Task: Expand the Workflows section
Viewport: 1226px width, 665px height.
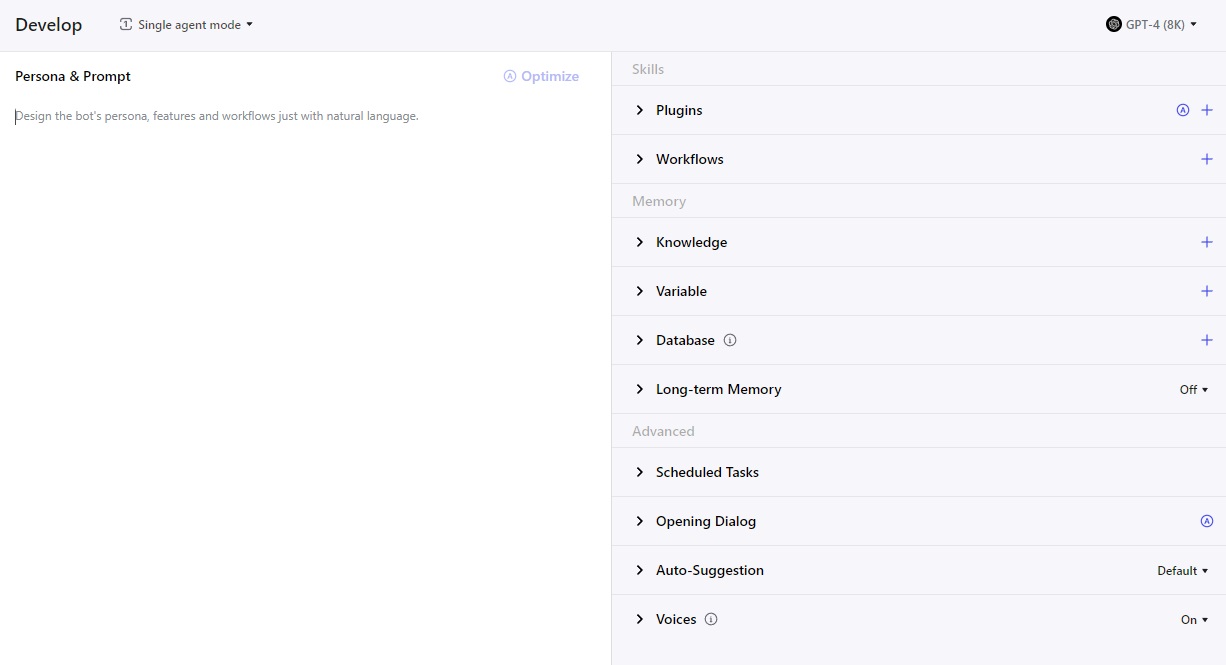Action: [640, 159]
